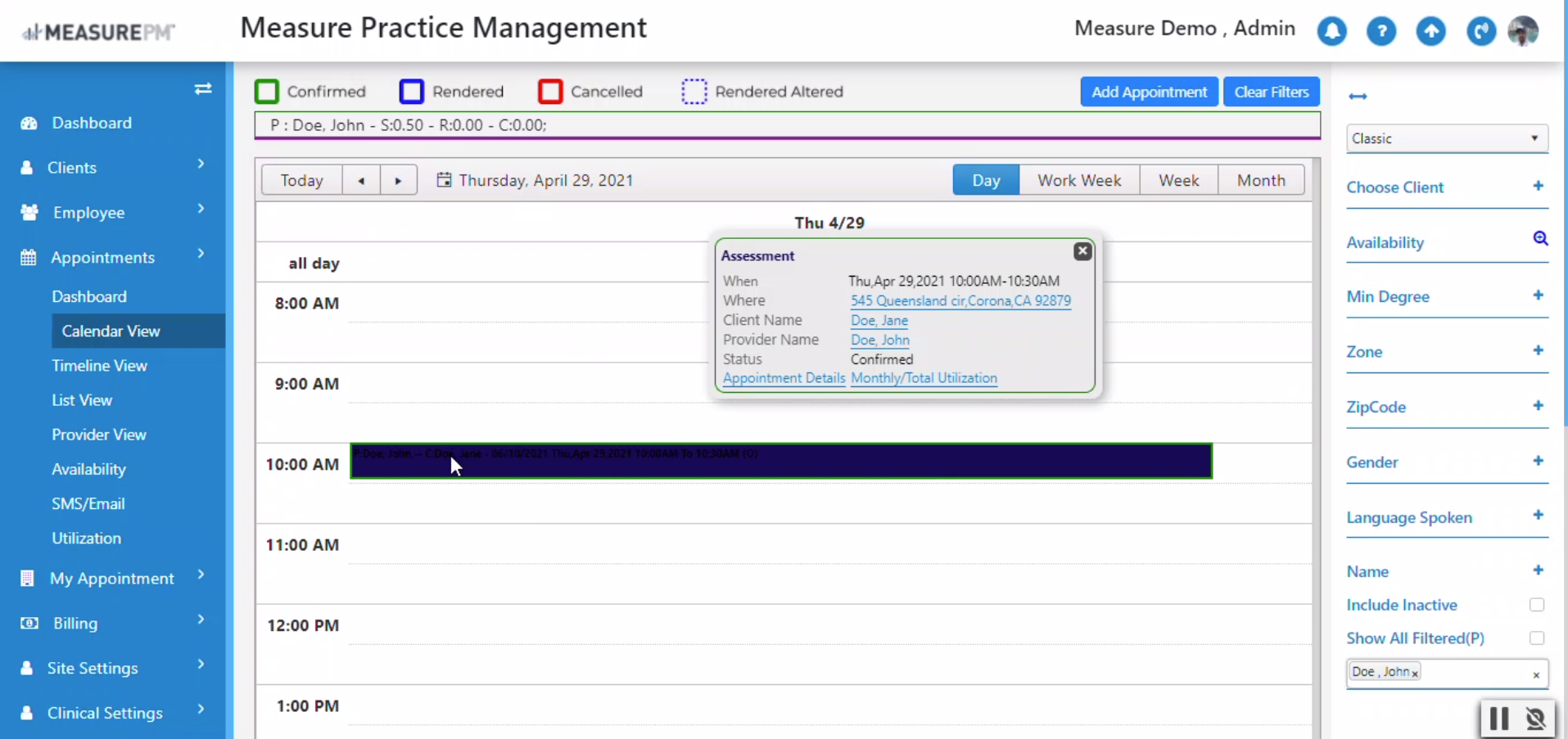Screen dimensions: 1568x739
Task: Select the 10:00 AM appointment block
Action: coord(781,461)
